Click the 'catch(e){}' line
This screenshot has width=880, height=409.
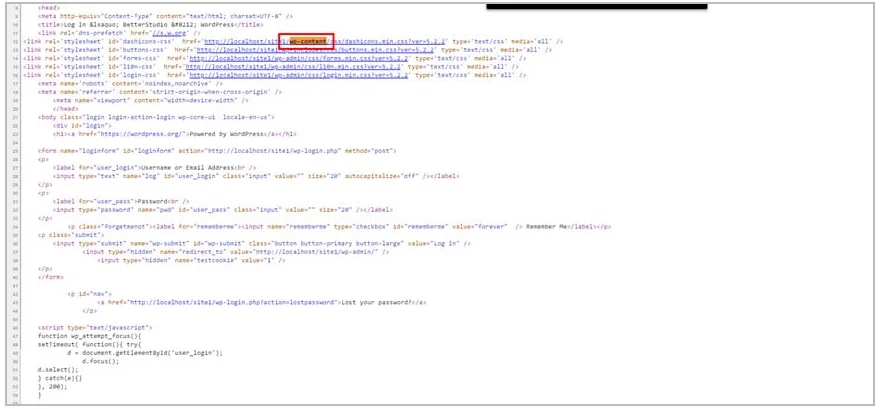coord(62,378)
